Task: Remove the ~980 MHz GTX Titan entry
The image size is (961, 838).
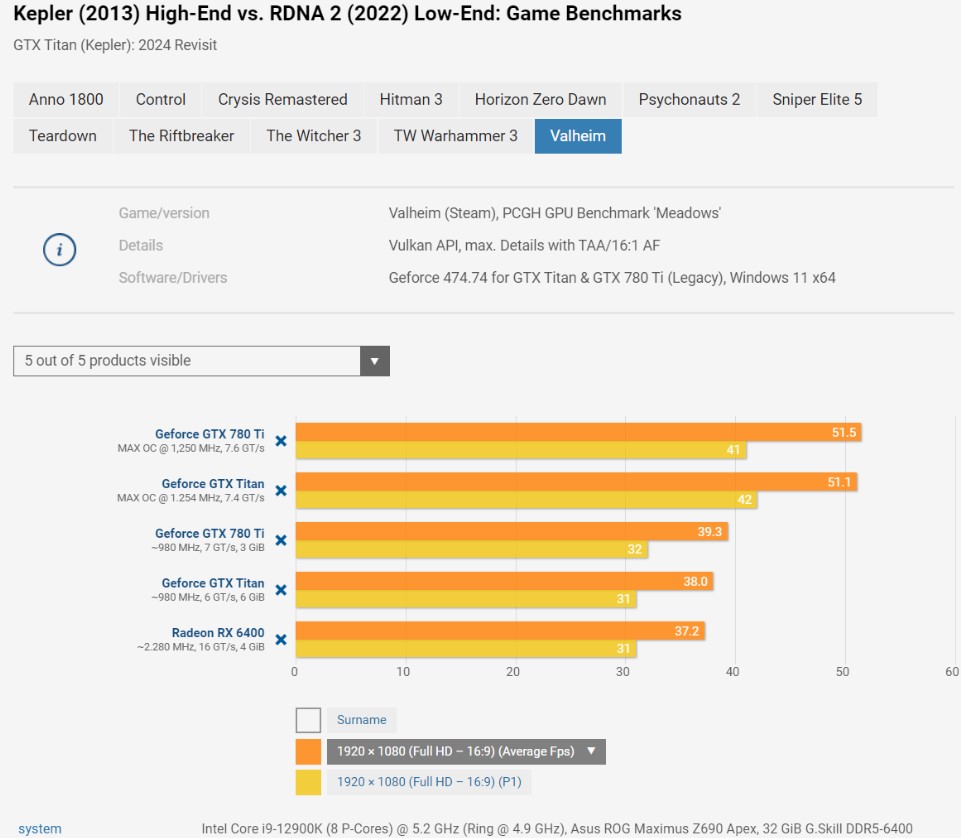Action: (x=281, y=590)
